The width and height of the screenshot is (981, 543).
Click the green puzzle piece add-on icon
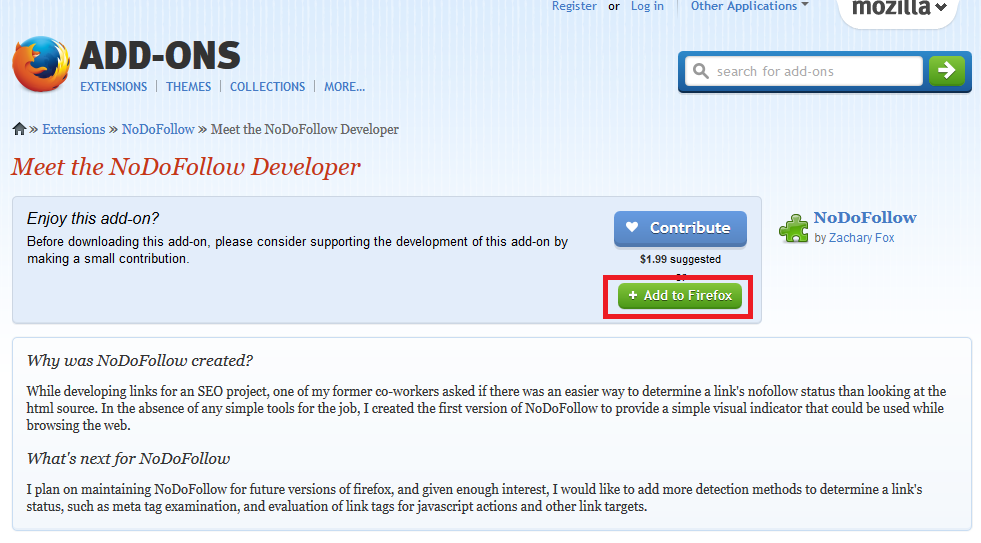(x=794, y=228)
